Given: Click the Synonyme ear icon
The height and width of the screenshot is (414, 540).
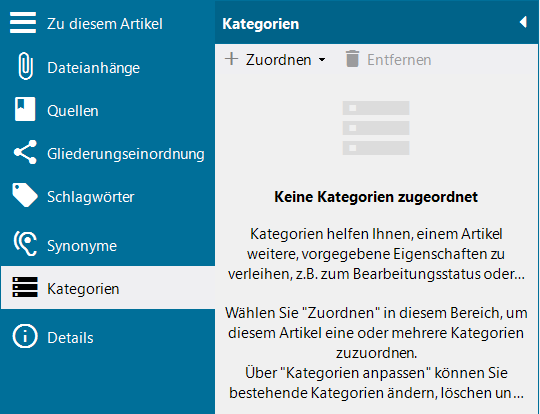Looking at the screenshot, I should 25,244.
